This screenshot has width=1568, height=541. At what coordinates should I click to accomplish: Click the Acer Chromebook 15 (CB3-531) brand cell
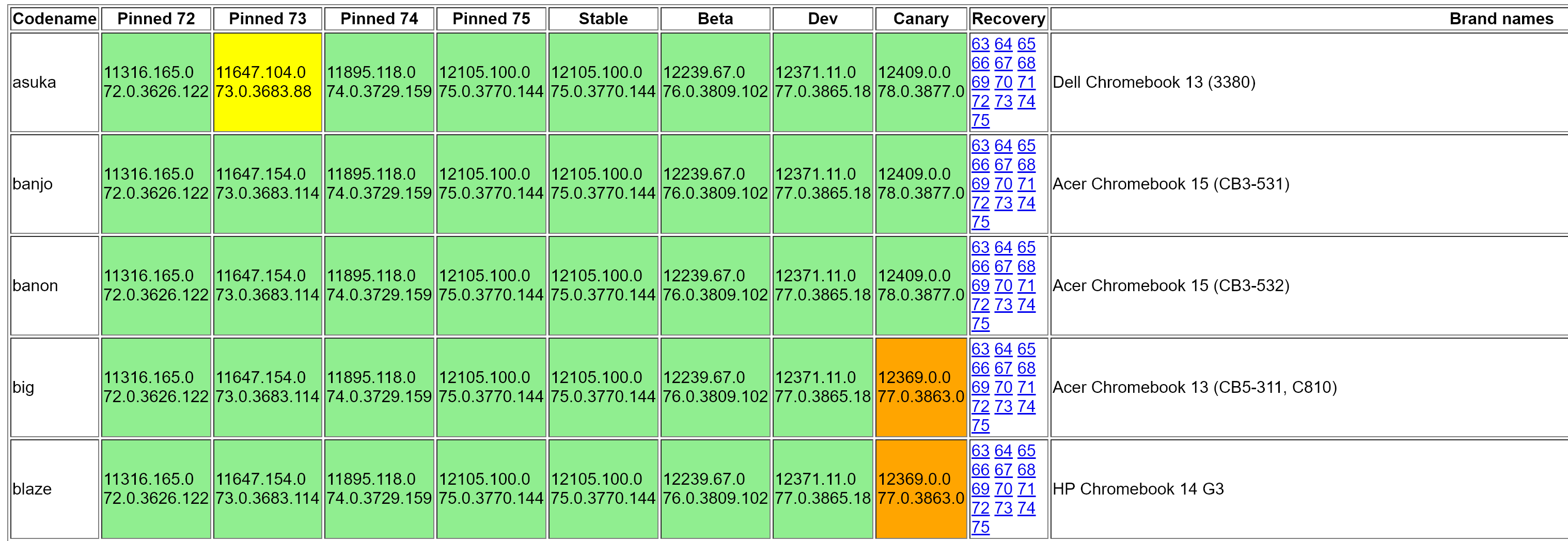(1309, 184)
